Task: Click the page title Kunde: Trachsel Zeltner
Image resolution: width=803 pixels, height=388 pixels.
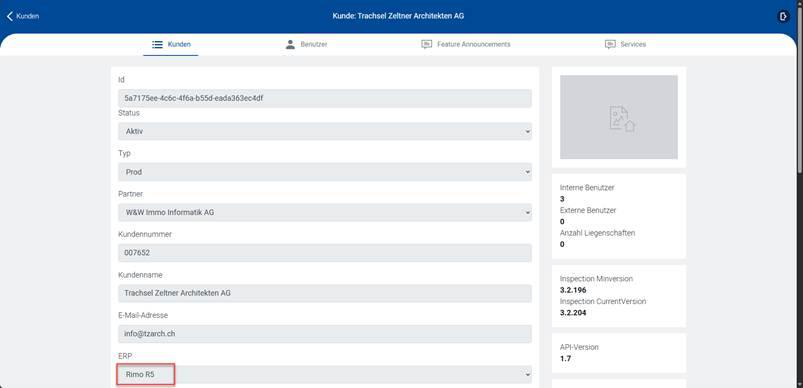Action: coord(398,16)
